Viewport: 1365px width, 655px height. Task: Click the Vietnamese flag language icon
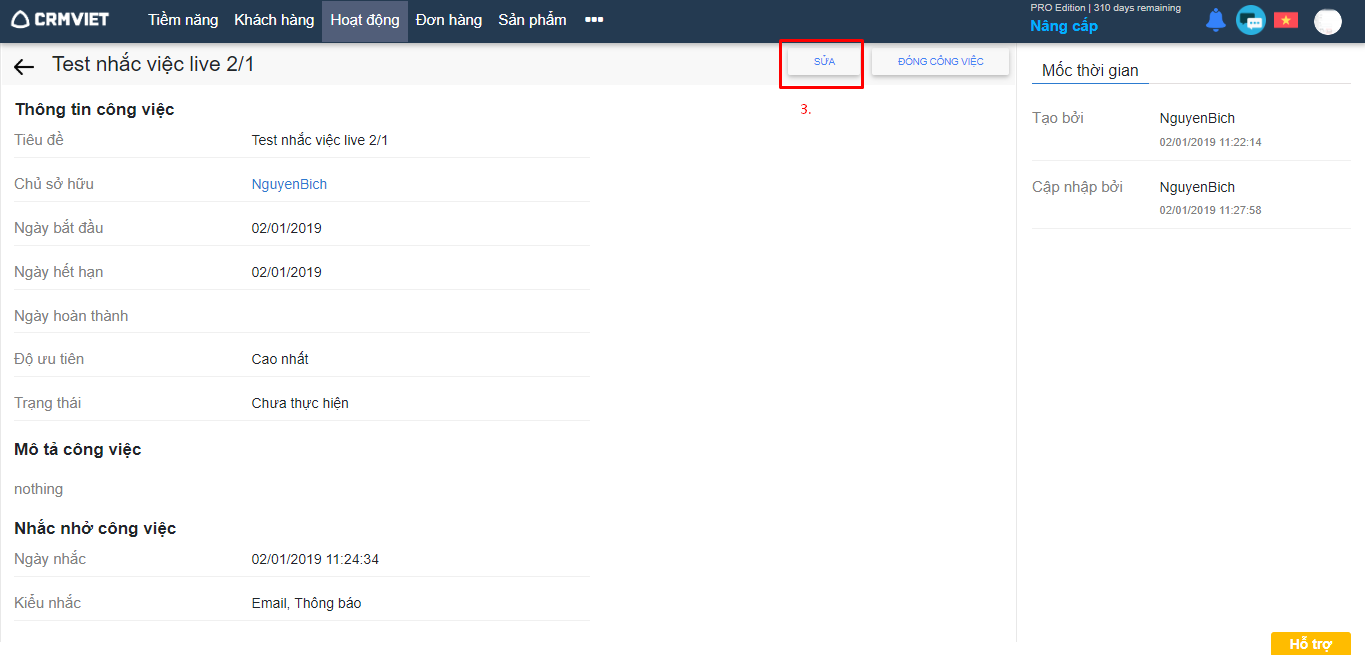(1285, 20)
